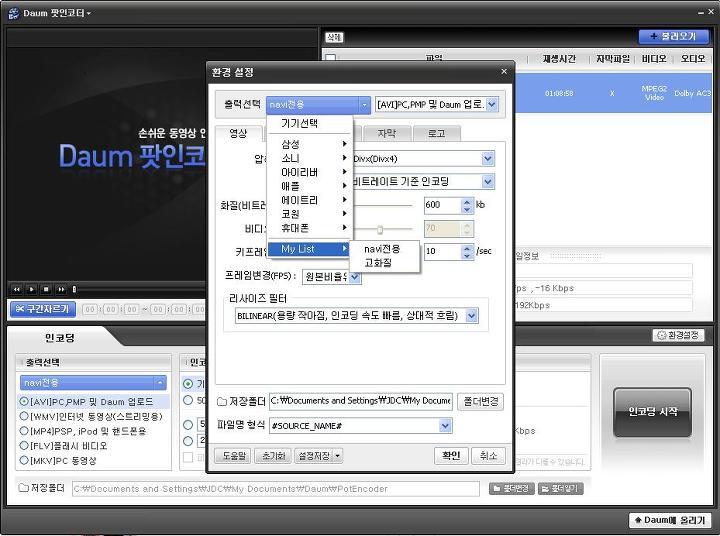Open the navi전용 output dropdown in dialog
This screenshot has width=720, height=536.
tap(318, 105)
